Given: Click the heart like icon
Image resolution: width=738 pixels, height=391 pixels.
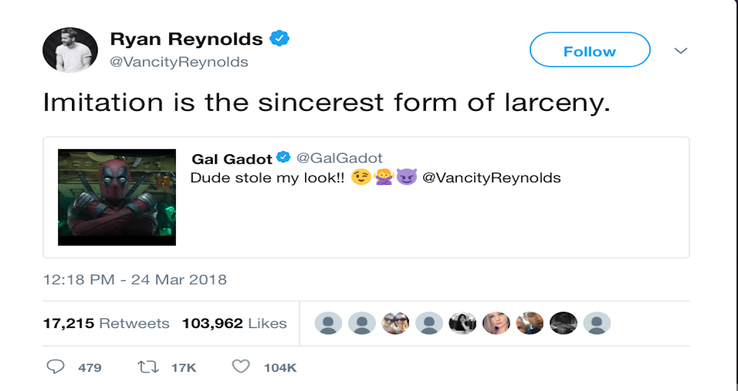Looking at the screenshot, I should coord(241,367).
